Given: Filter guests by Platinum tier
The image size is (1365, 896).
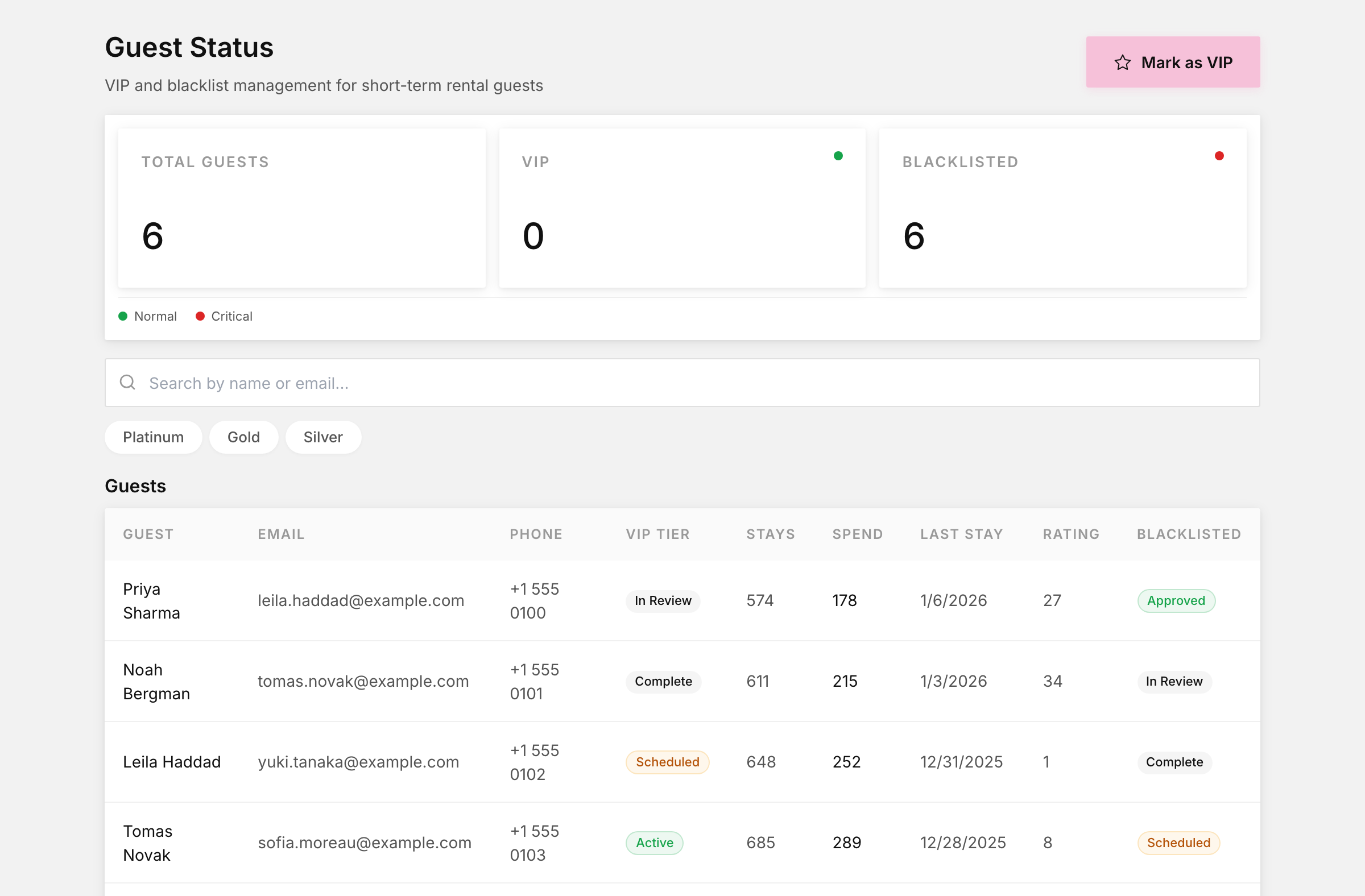Looking at the screenshot, I should 153,437.
